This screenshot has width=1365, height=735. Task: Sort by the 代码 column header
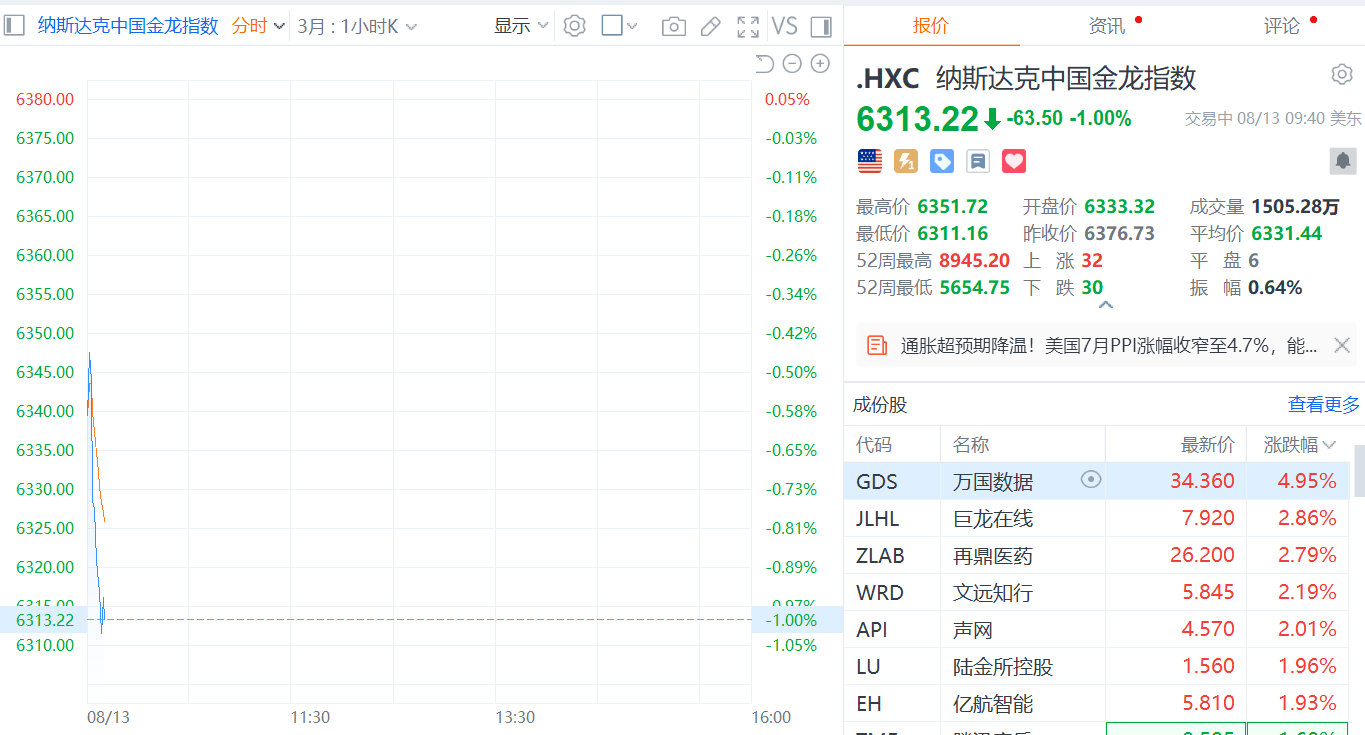tap(874, 445)
